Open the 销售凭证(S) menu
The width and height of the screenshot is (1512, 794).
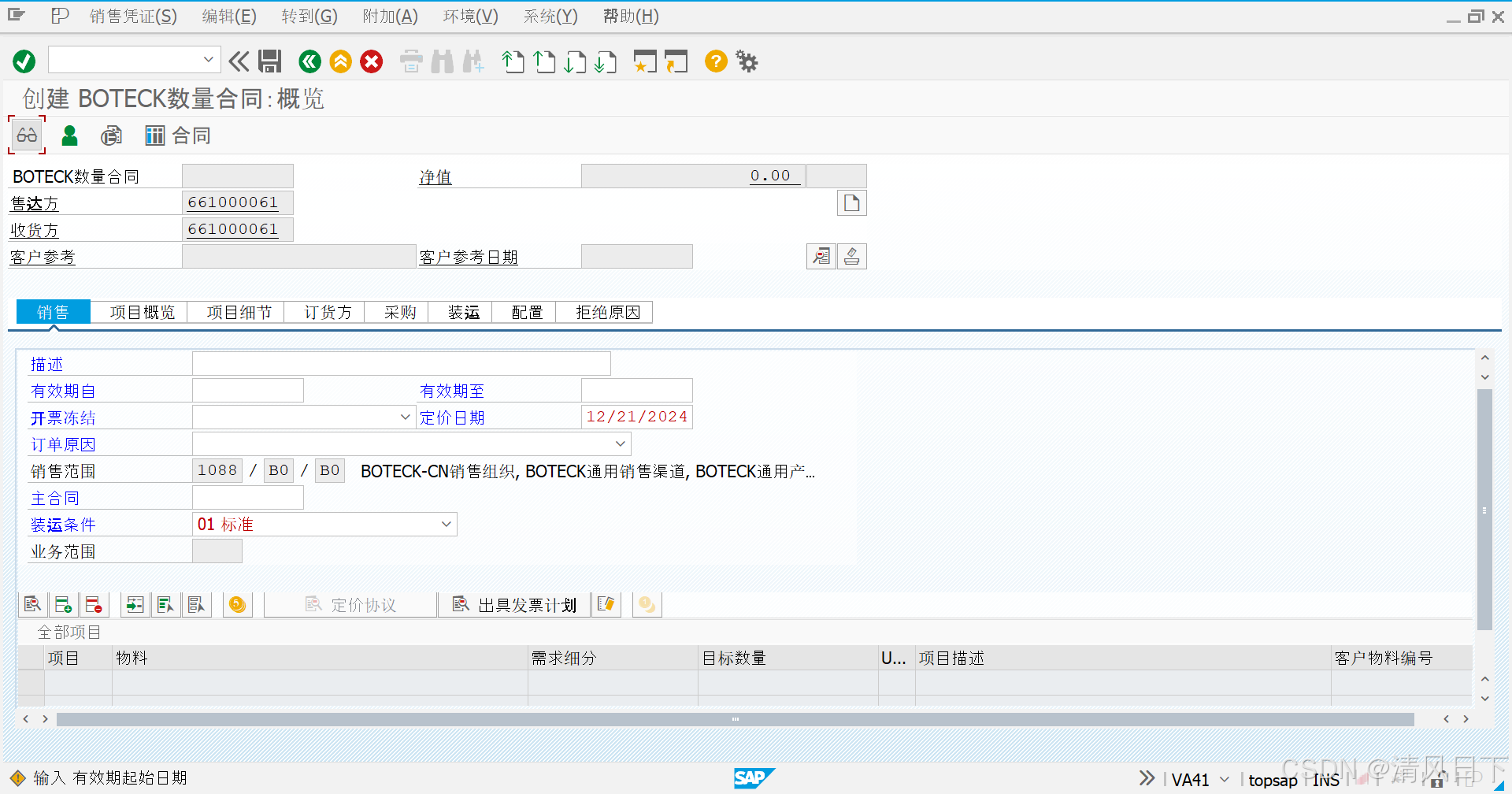pos(133,16)
